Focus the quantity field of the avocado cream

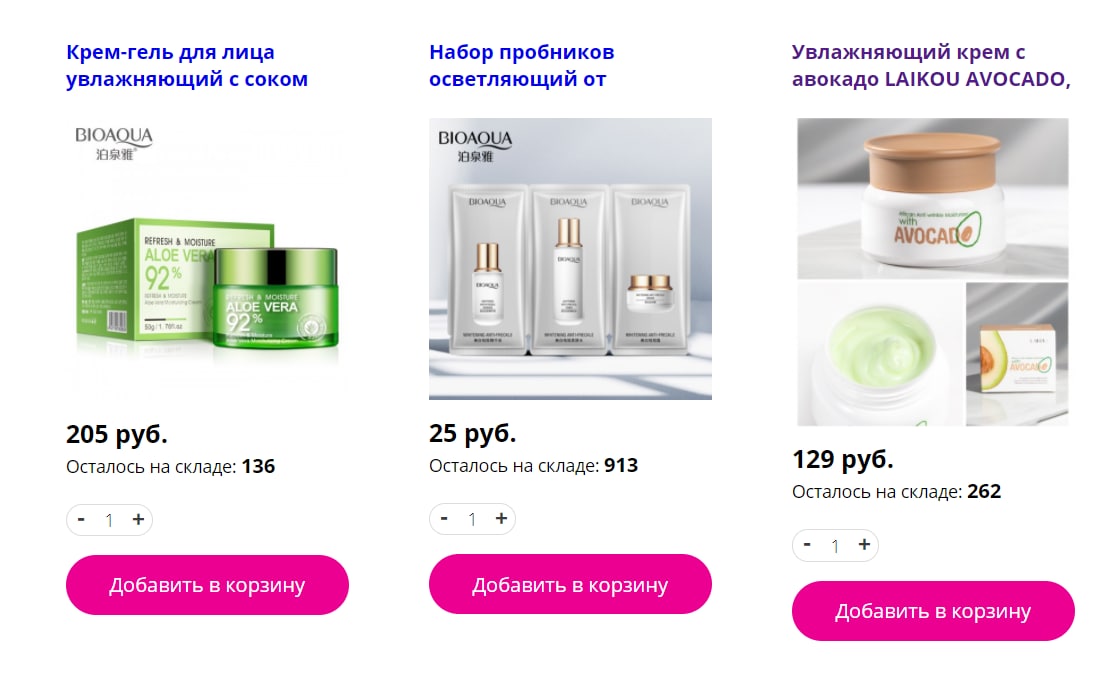[x=835, y=545]
